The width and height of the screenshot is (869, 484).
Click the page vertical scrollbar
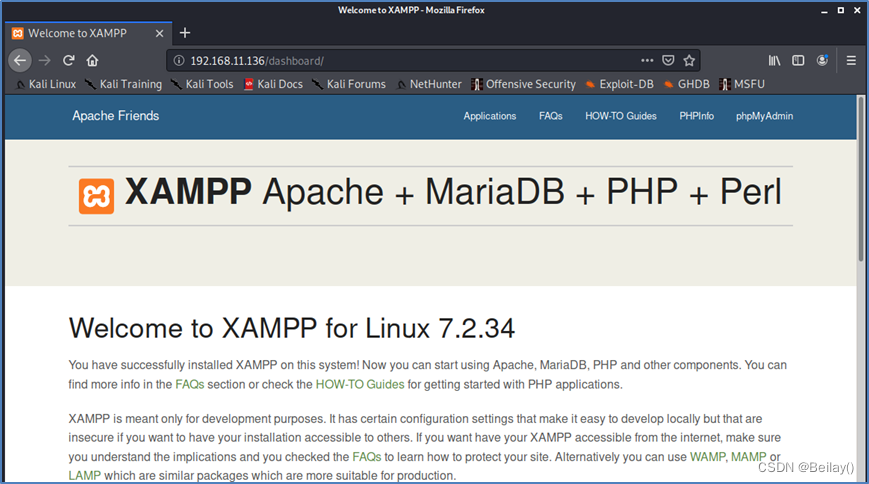click(x=860, y=177)
